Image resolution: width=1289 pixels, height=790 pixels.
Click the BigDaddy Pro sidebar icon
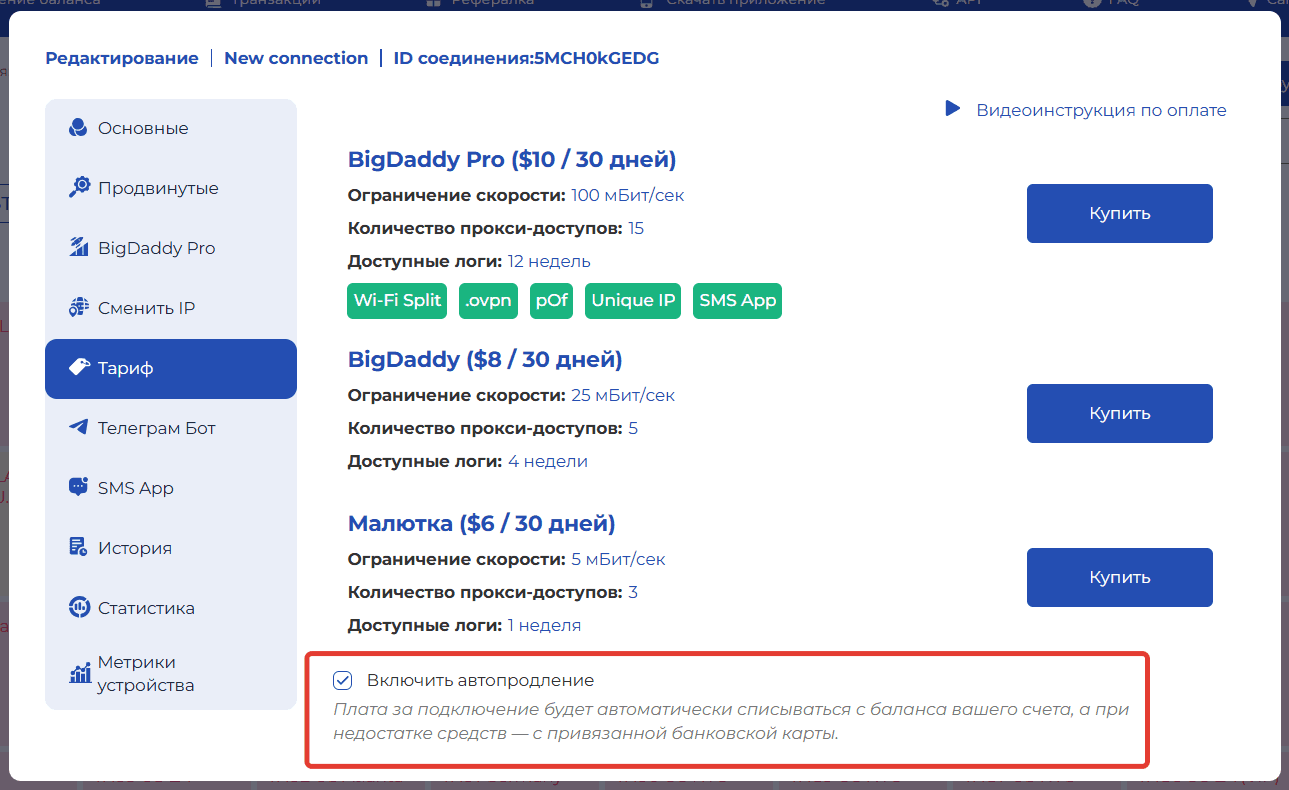pyautogui.click(x=79, y=248)
